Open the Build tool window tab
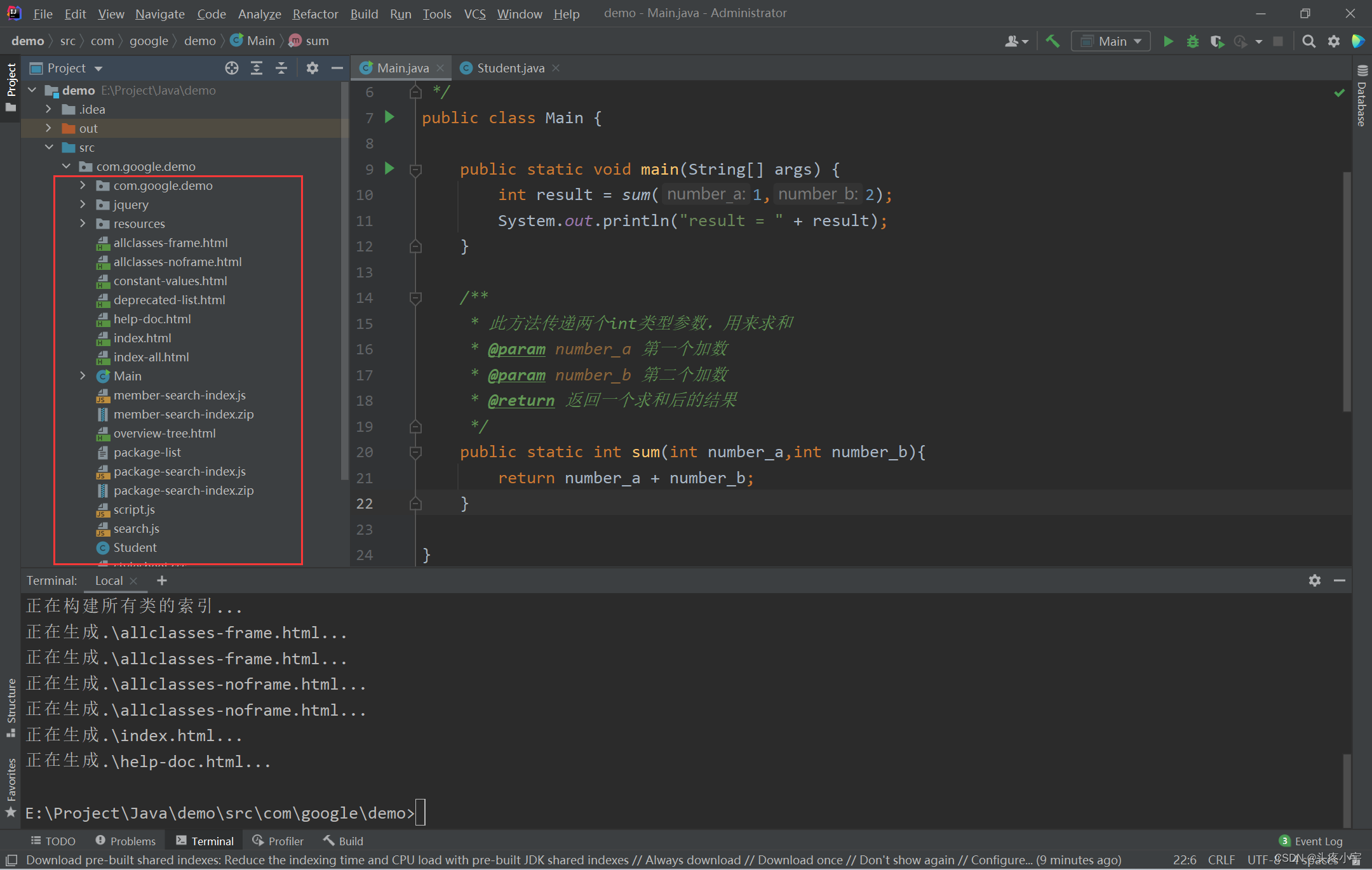The width and height of the screenshot is (1372, 870). [x=344, y=841]
